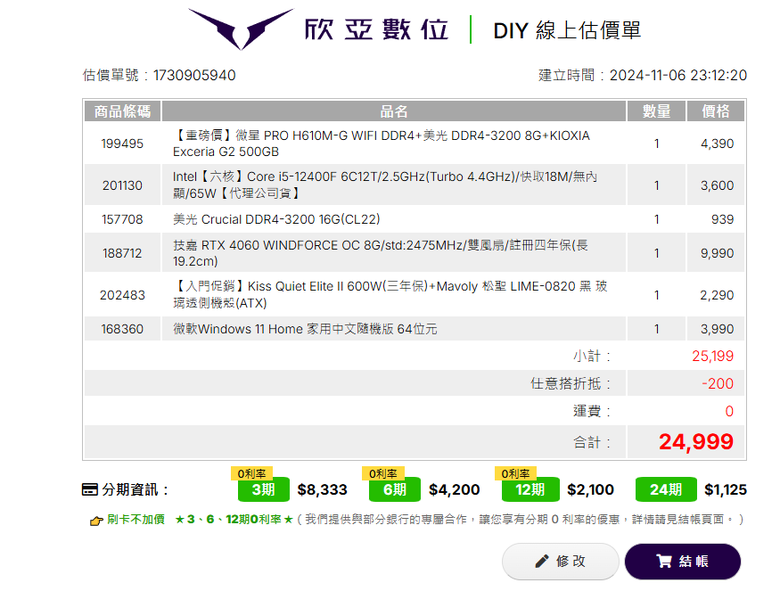Click the price 939
This screenshot has height=591, width=780.
[722, 219]
